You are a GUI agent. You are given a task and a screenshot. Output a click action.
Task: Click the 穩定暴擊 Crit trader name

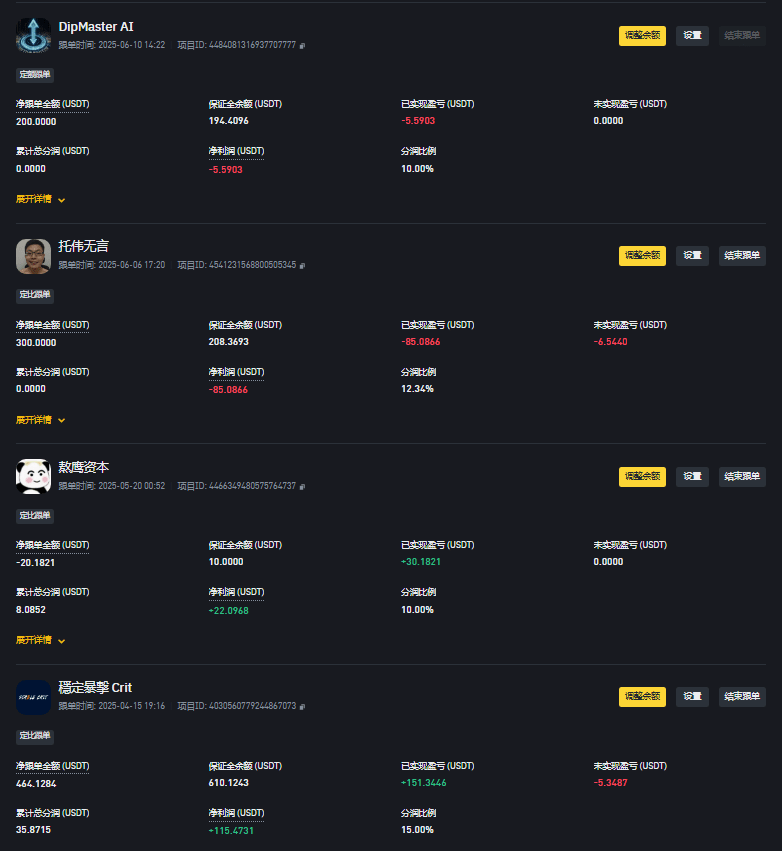click(x=95, y=688)
